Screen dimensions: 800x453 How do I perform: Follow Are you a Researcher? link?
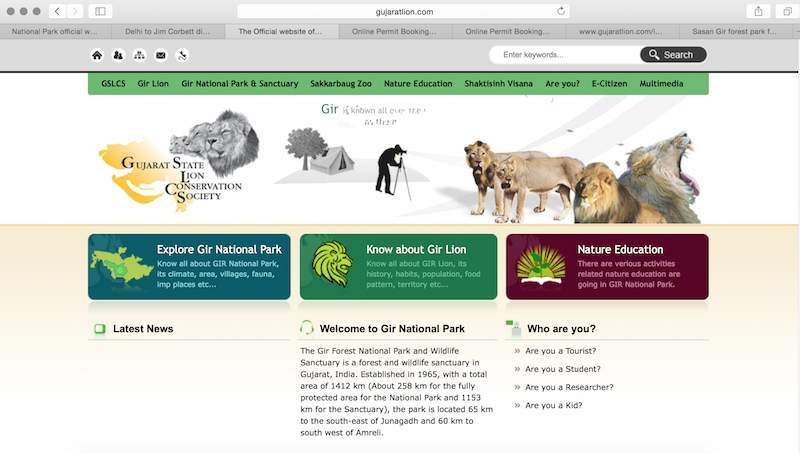569,387
